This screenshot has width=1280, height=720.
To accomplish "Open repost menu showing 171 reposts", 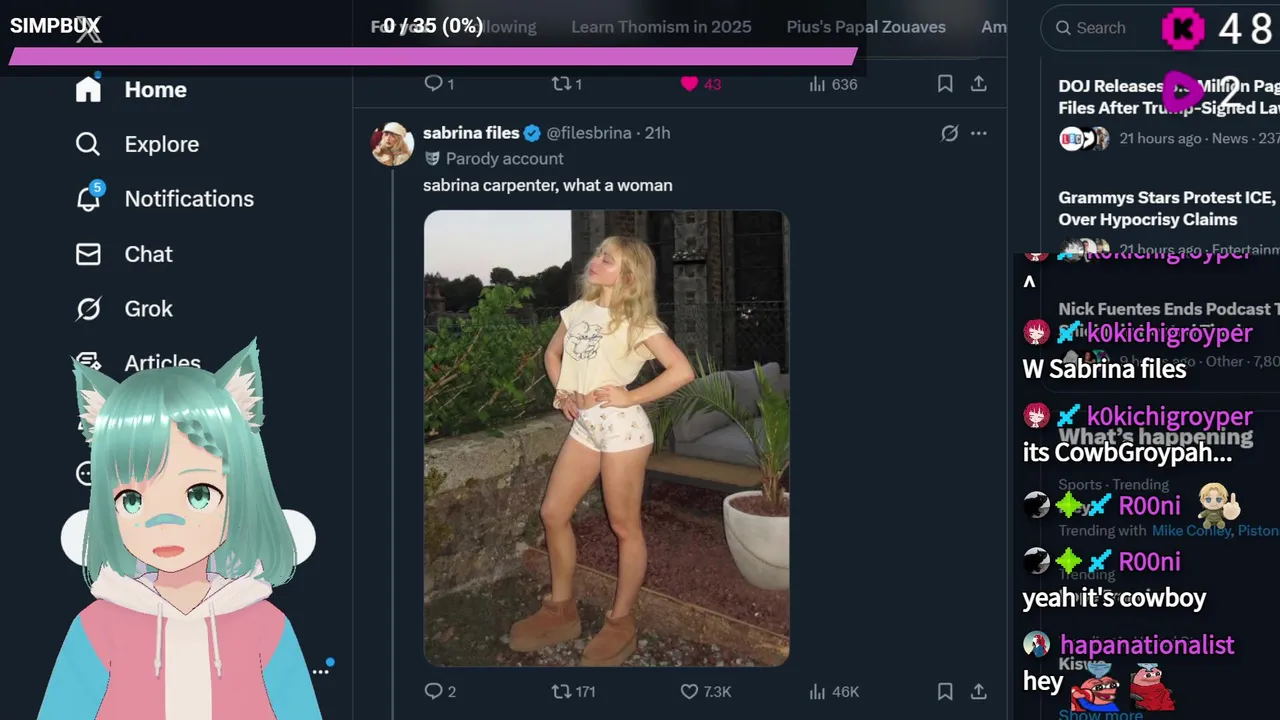I will tap(562, 691).
